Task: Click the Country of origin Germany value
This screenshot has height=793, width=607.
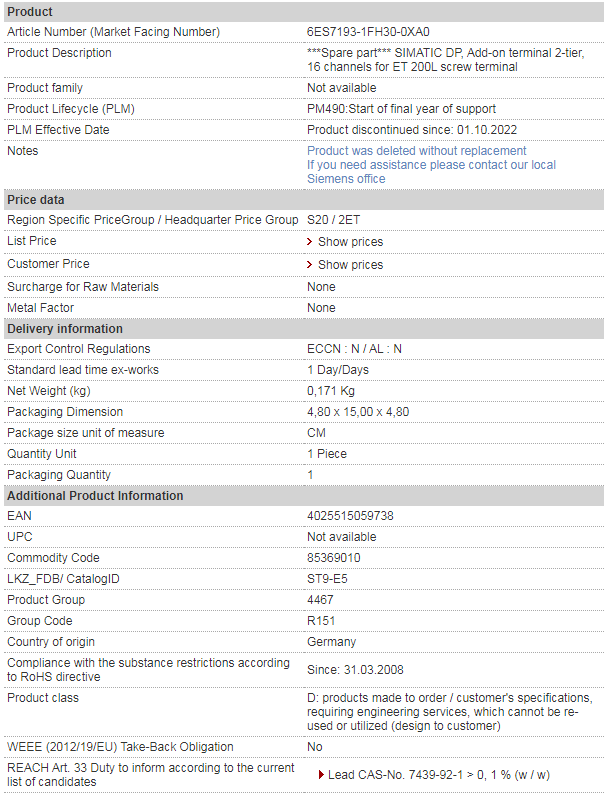Action: 331,642
